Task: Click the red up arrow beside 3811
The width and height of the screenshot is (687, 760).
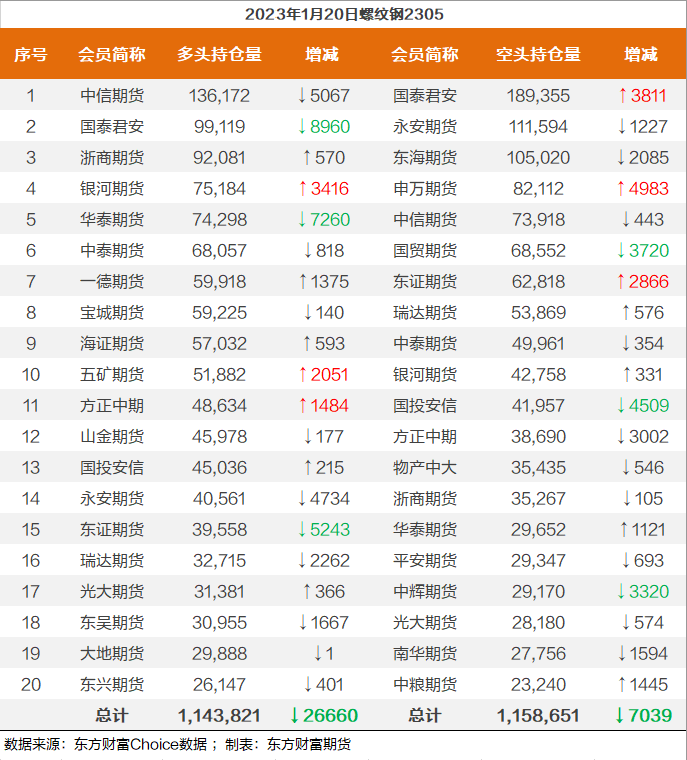Action: (x=623, y=96)
